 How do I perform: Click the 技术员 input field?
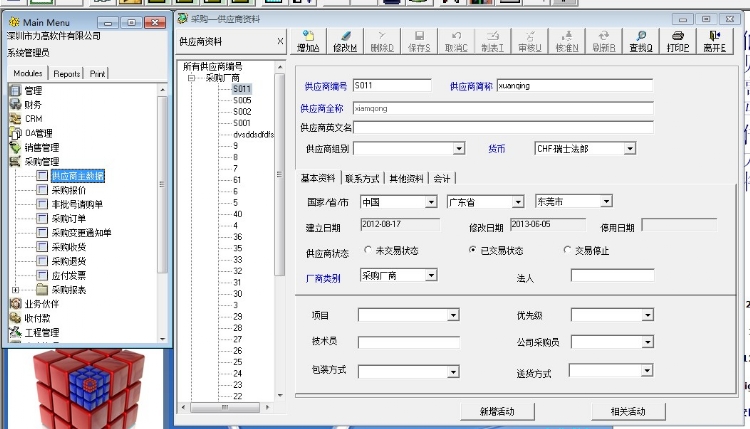(408, 342)
